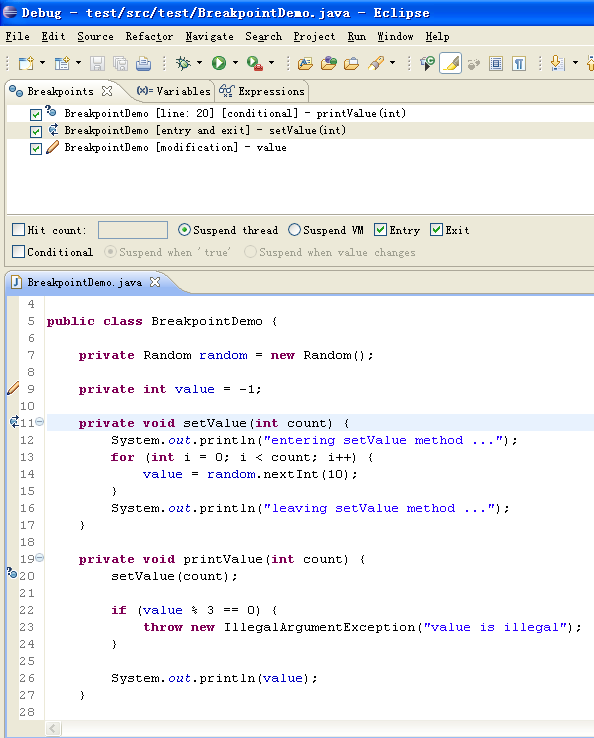Switch to the Variables tab
This screenshot has width=594, height=738.
click(x=174, y=91)
